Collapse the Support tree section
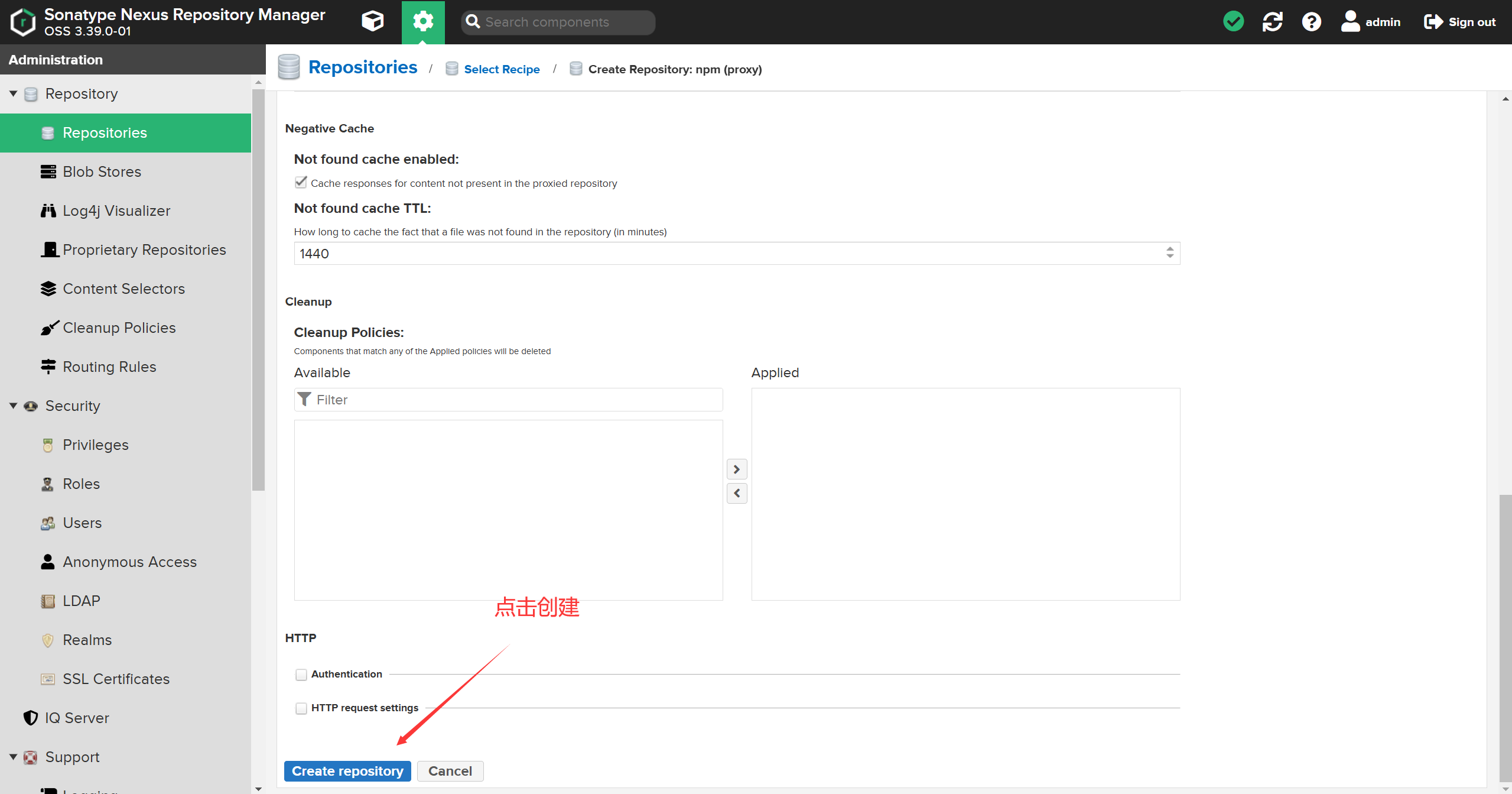The height and width of the screenshot is (794, 1512). click(13, 757)
